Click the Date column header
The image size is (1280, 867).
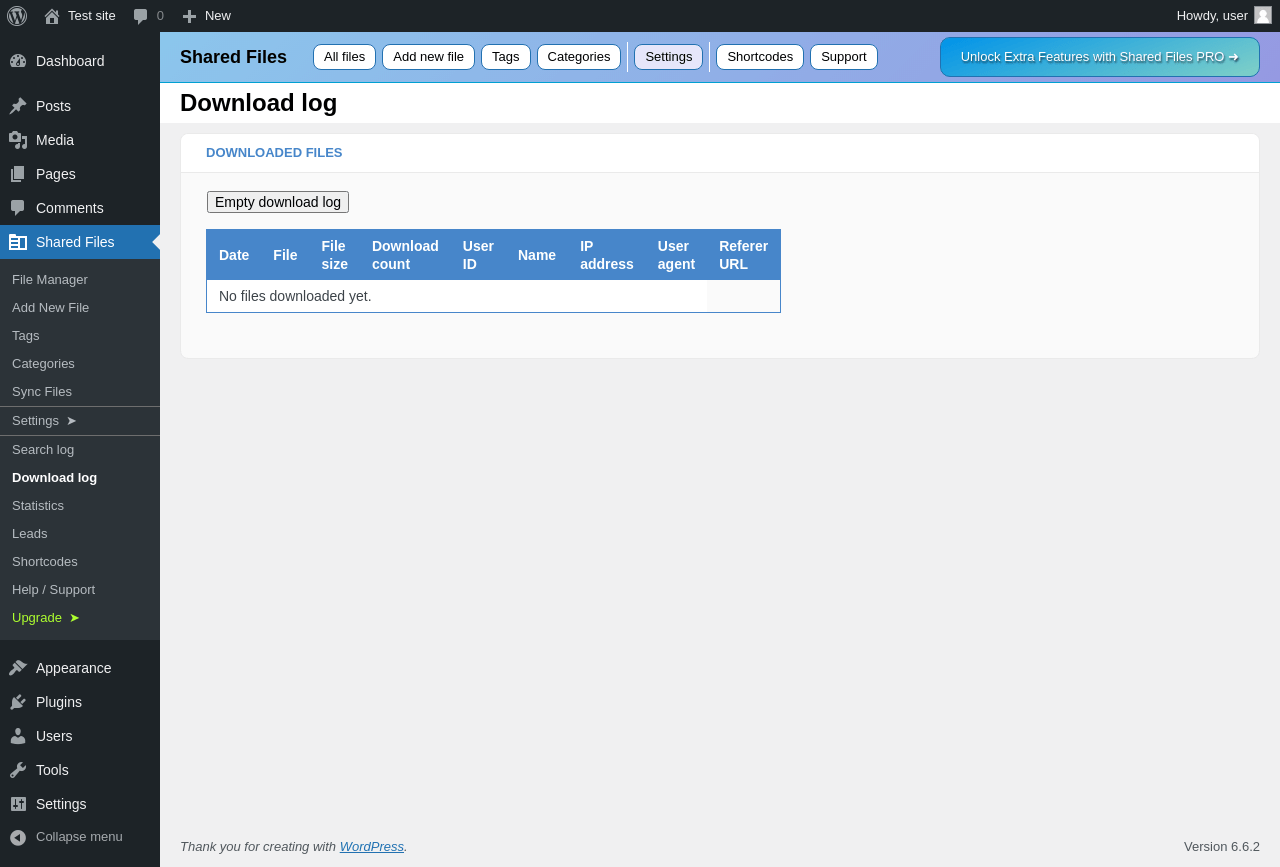(234, 255)
